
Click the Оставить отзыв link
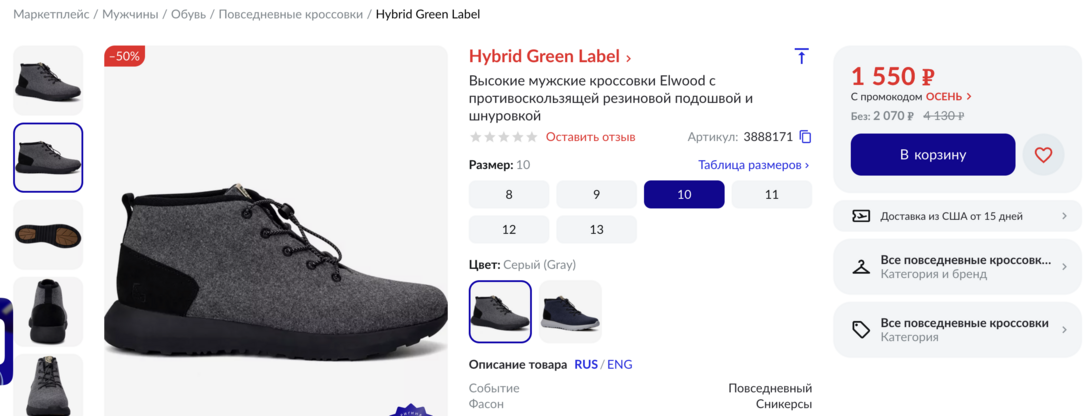coord(590,137)
